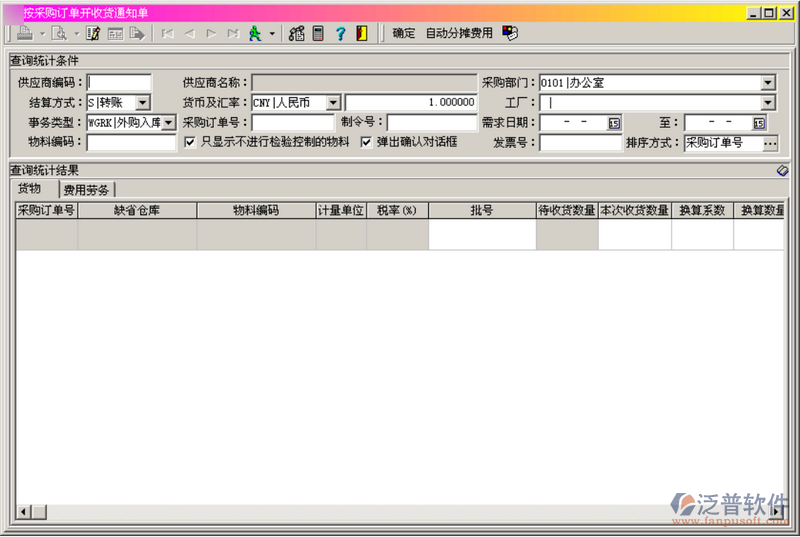Click the form layout icon in toolbar
Viewport: 800px width, 537px height.
click(x=115, y=34)
